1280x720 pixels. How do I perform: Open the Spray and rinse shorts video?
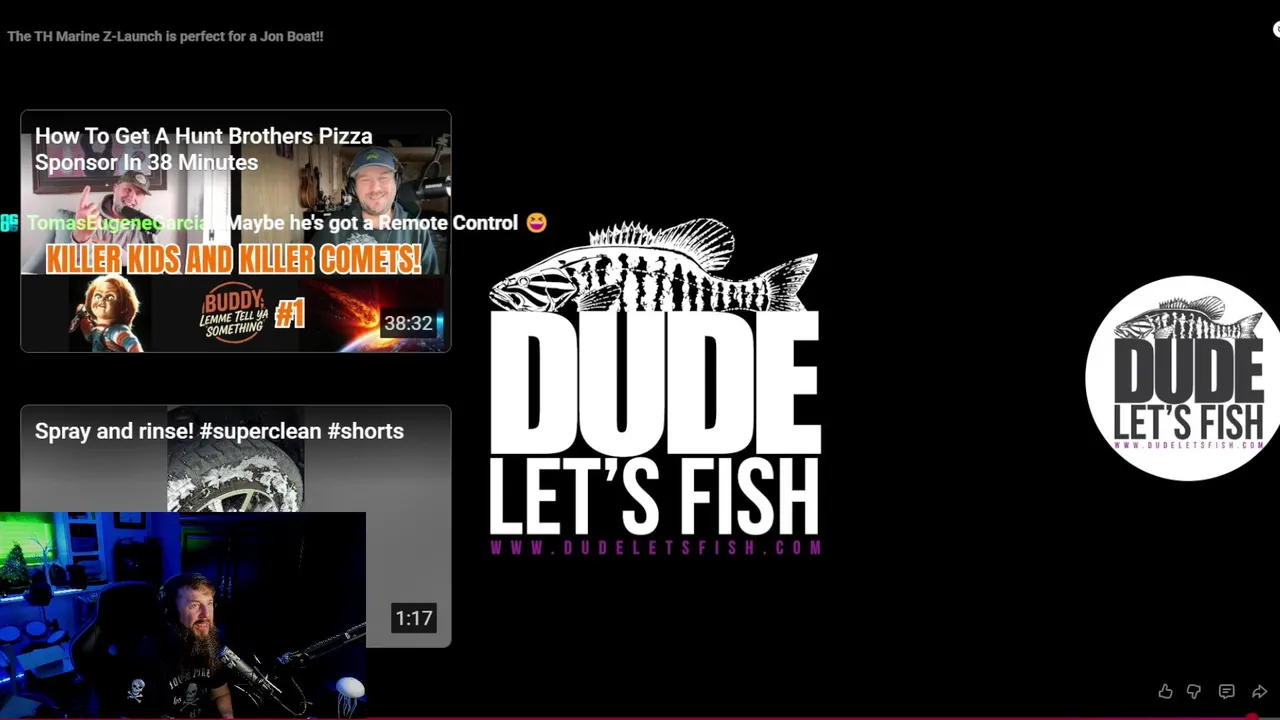236,526
